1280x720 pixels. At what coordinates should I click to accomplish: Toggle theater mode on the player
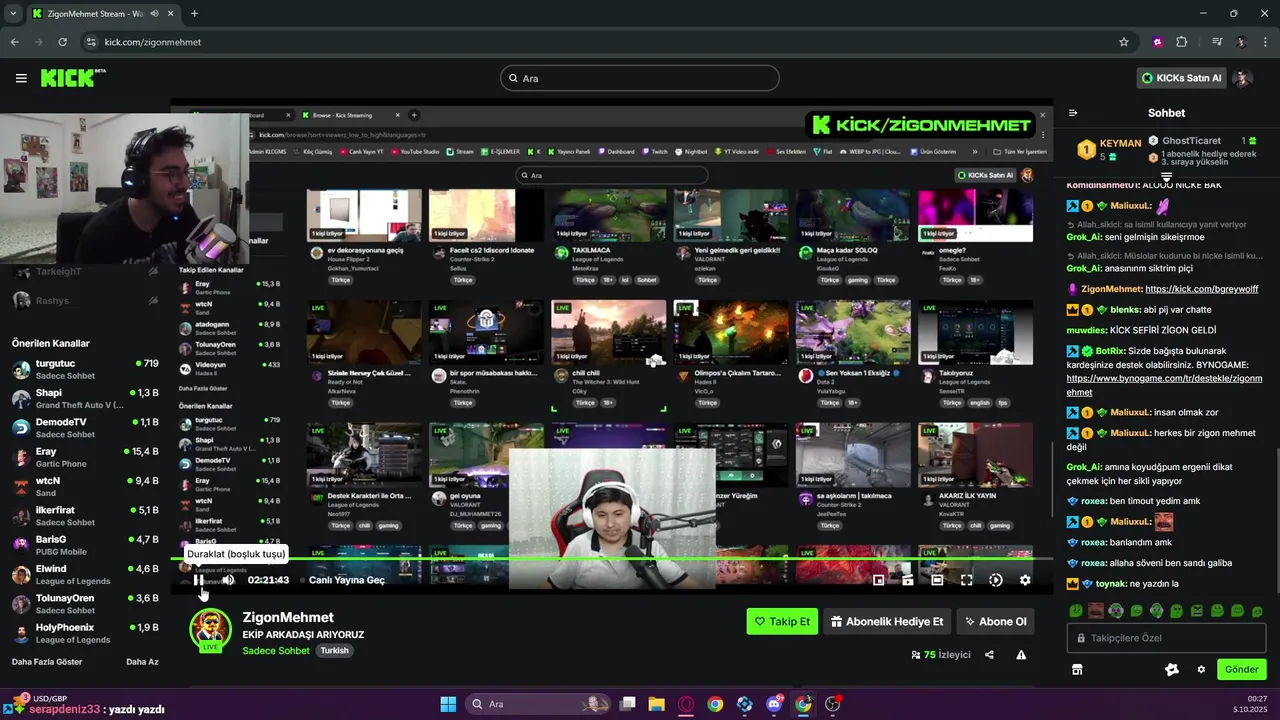[x=937, y=580]
